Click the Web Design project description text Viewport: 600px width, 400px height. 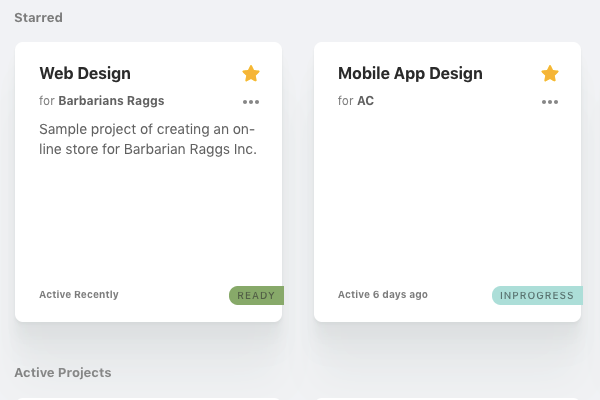[x=148, y=139]
